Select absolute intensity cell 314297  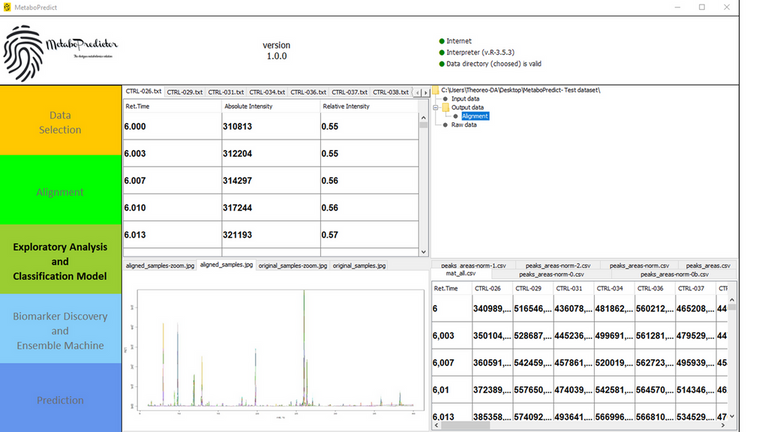tap(271, 181)
